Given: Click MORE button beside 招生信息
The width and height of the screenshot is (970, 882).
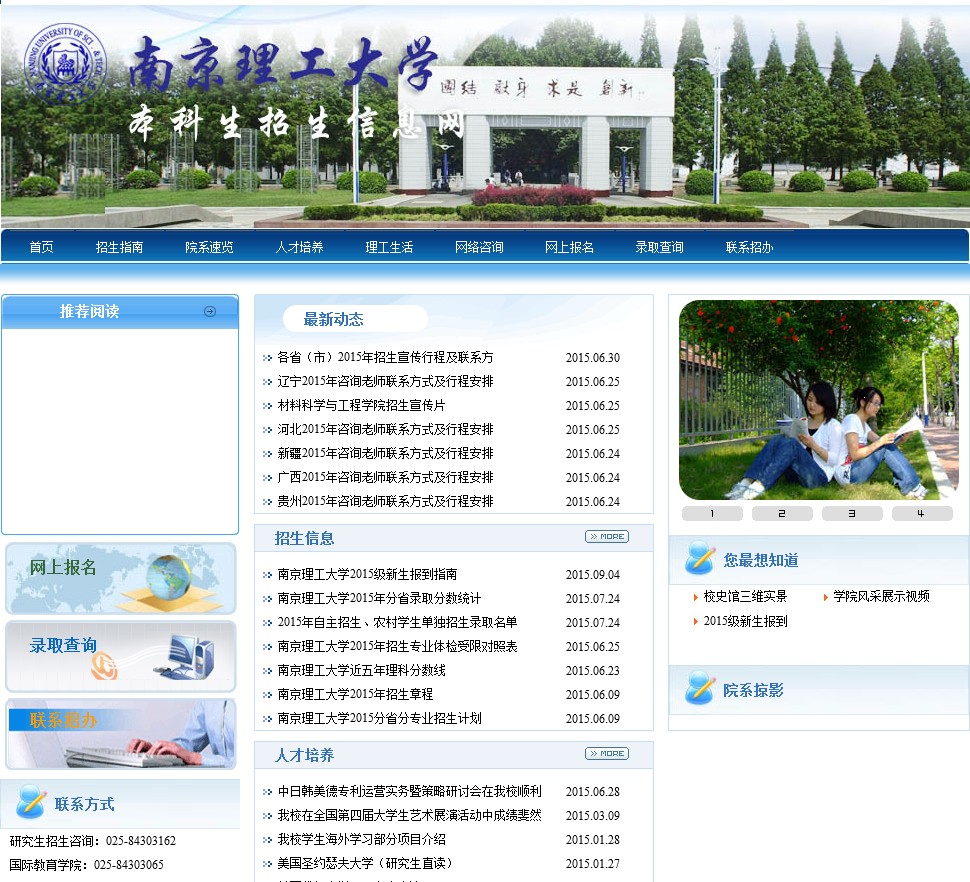Looking at the screenshot, I should pyautogui.click(x=607, y=536).
